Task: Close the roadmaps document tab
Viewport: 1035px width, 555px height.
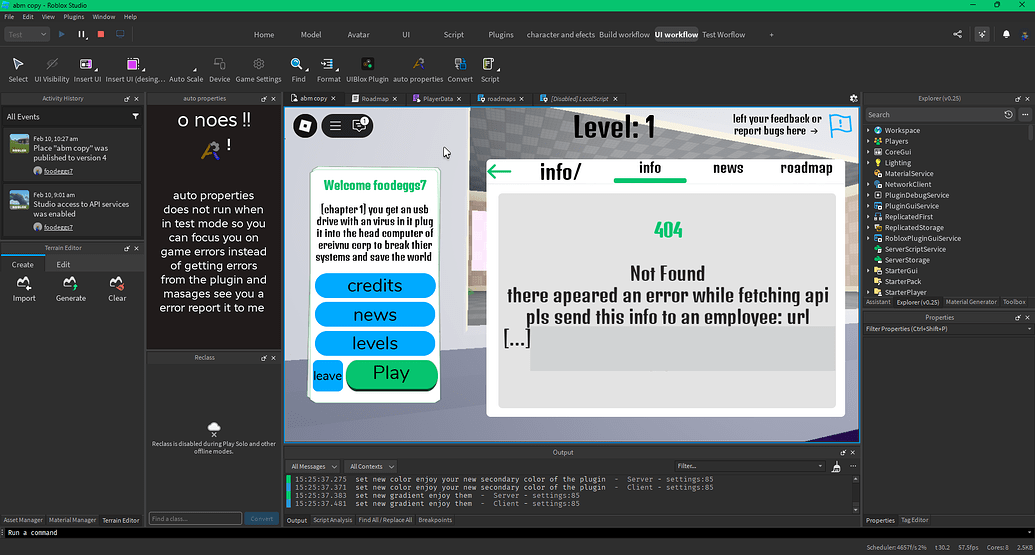Action: click(521, 99)
